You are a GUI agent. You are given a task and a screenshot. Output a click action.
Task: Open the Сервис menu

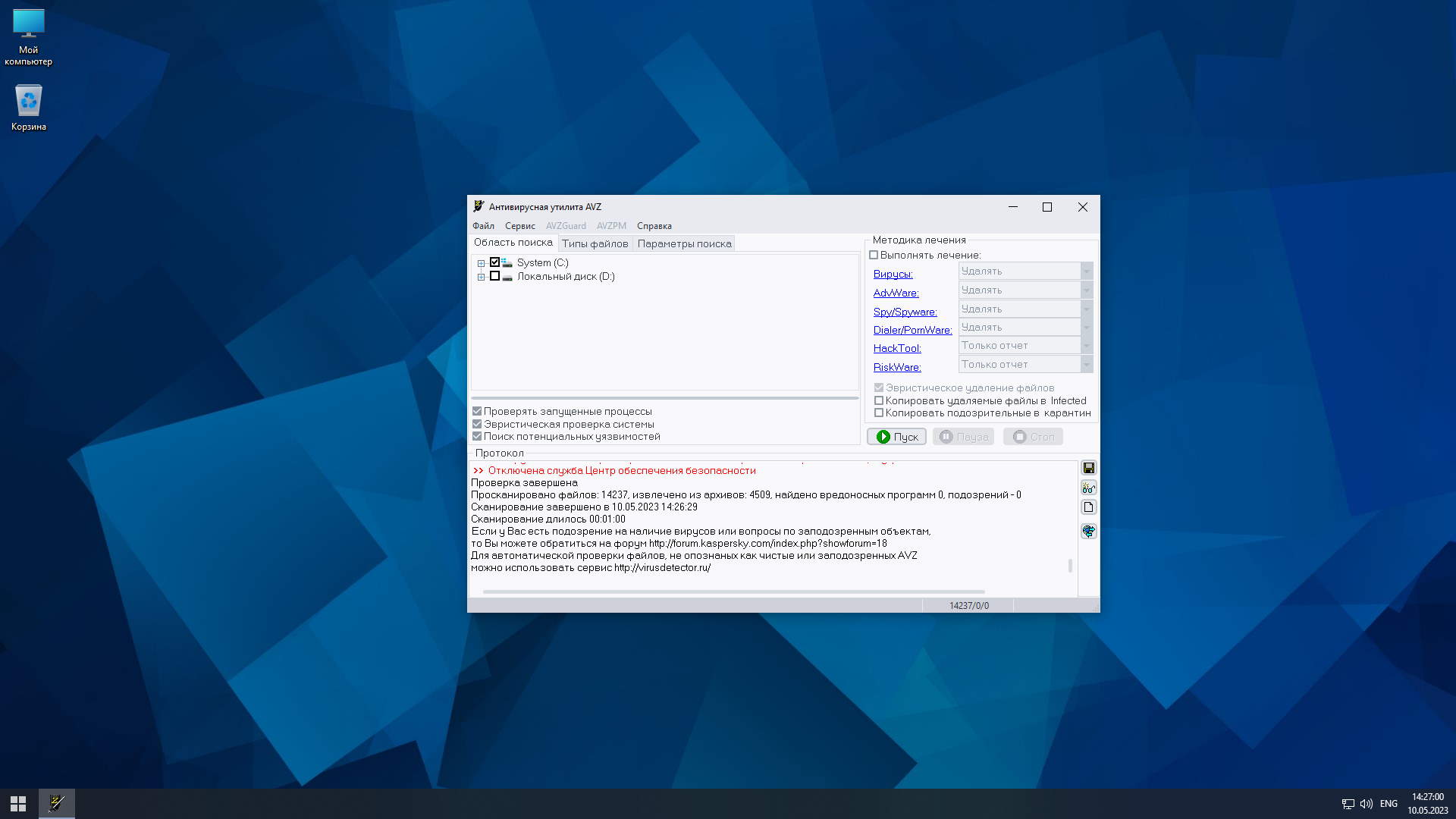tap(519, 226)
